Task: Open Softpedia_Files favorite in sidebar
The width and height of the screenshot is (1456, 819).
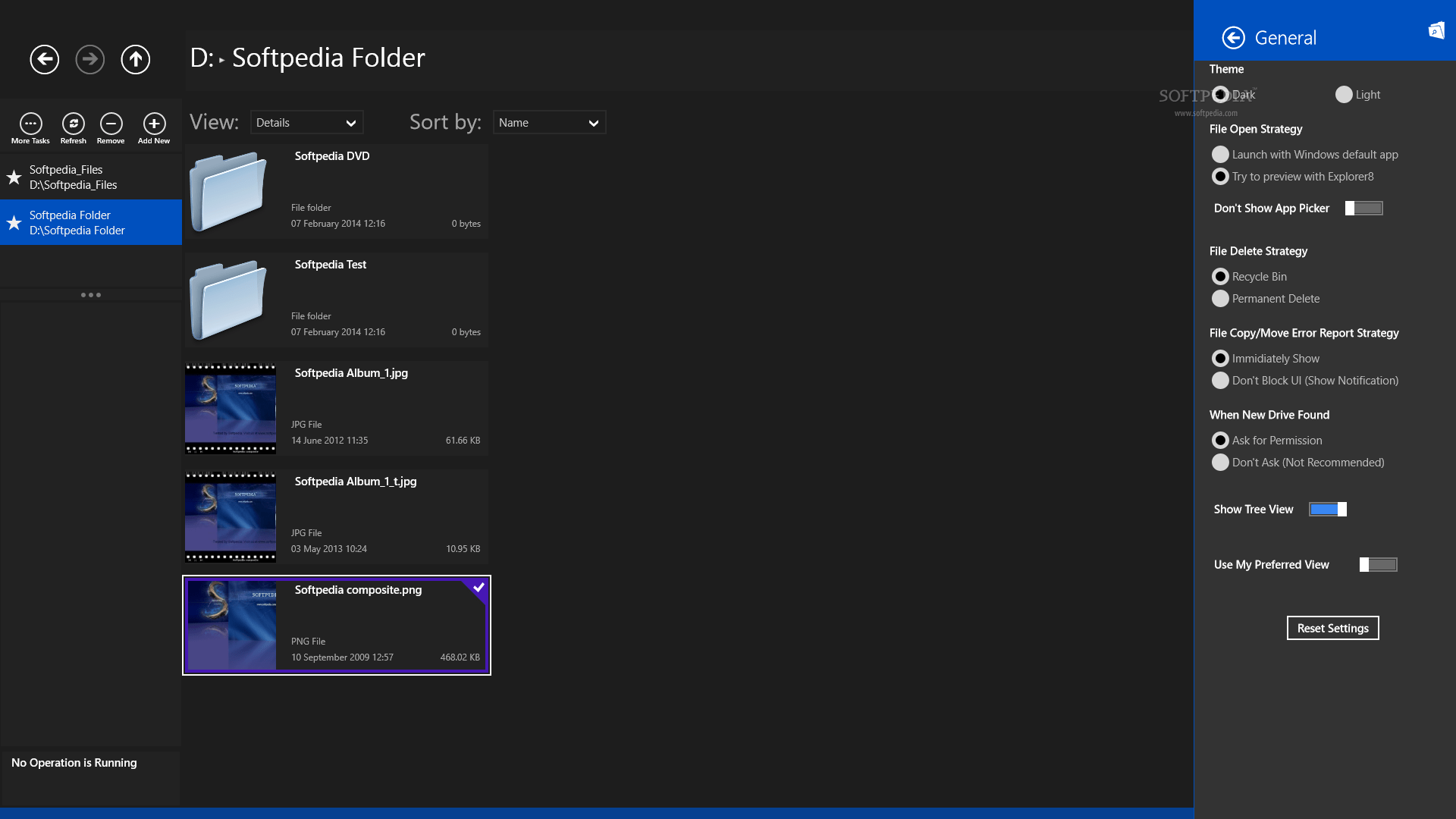Action: click(91, 177)
